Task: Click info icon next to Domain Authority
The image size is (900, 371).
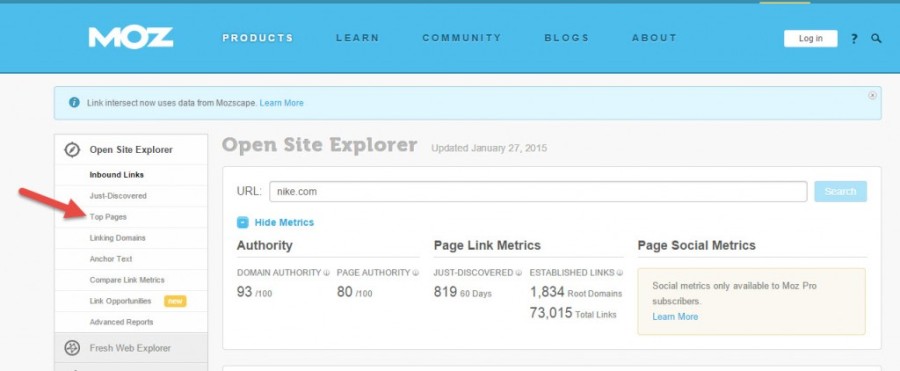Action: coord(327,273)
